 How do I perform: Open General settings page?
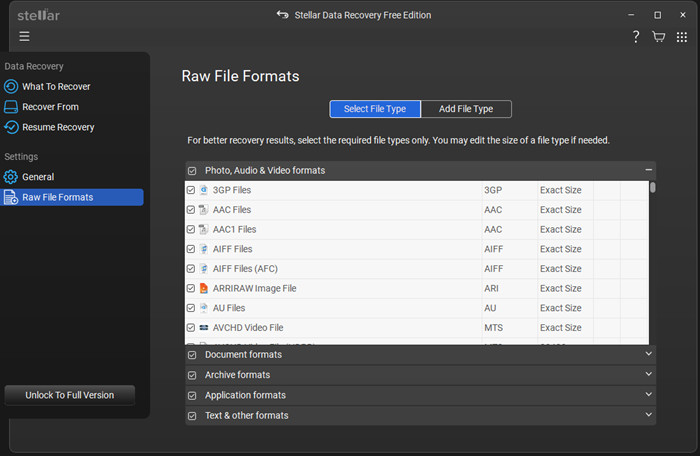[38, 177]
